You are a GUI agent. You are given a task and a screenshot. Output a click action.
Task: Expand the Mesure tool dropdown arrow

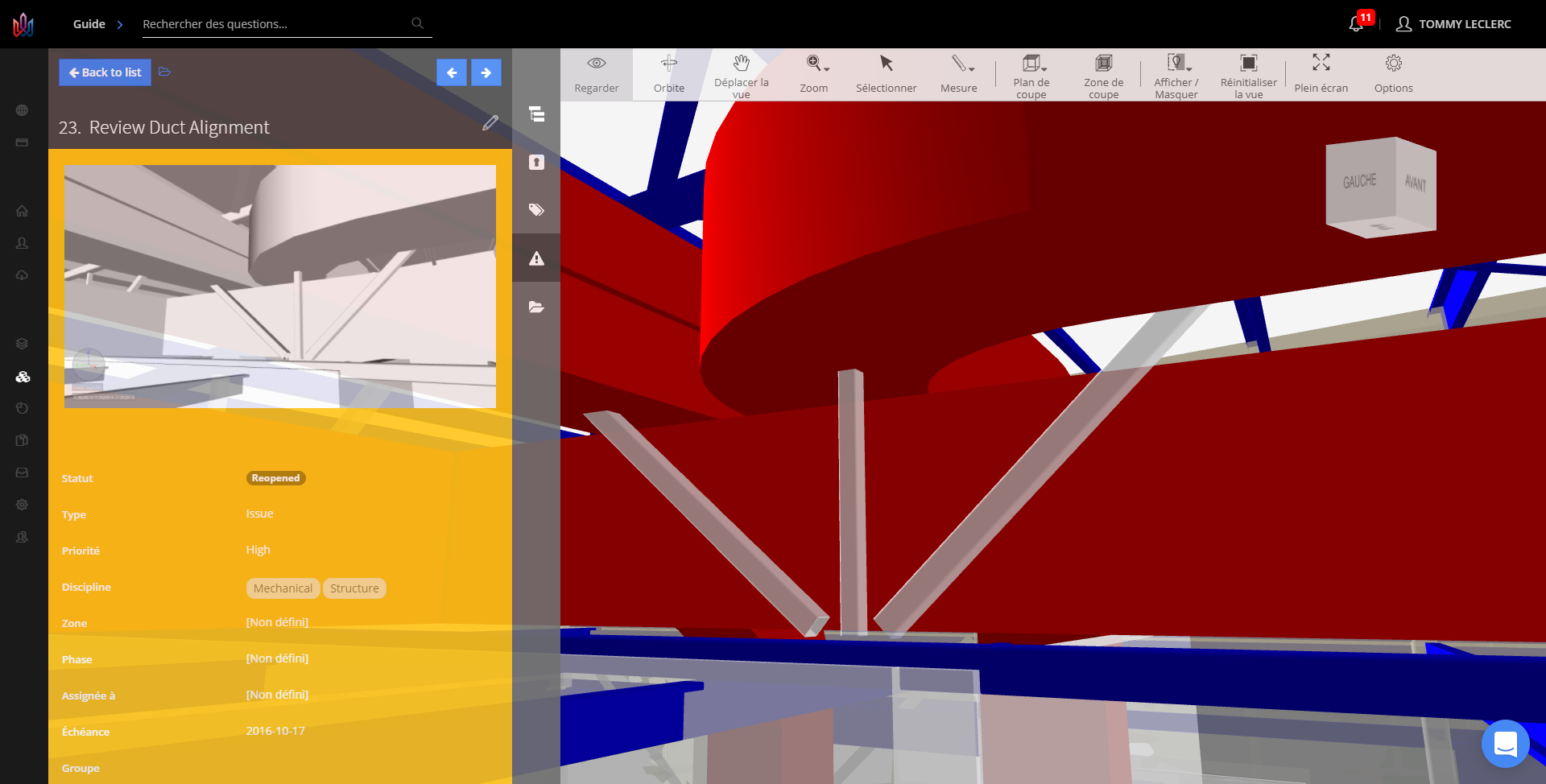point(972,69)
